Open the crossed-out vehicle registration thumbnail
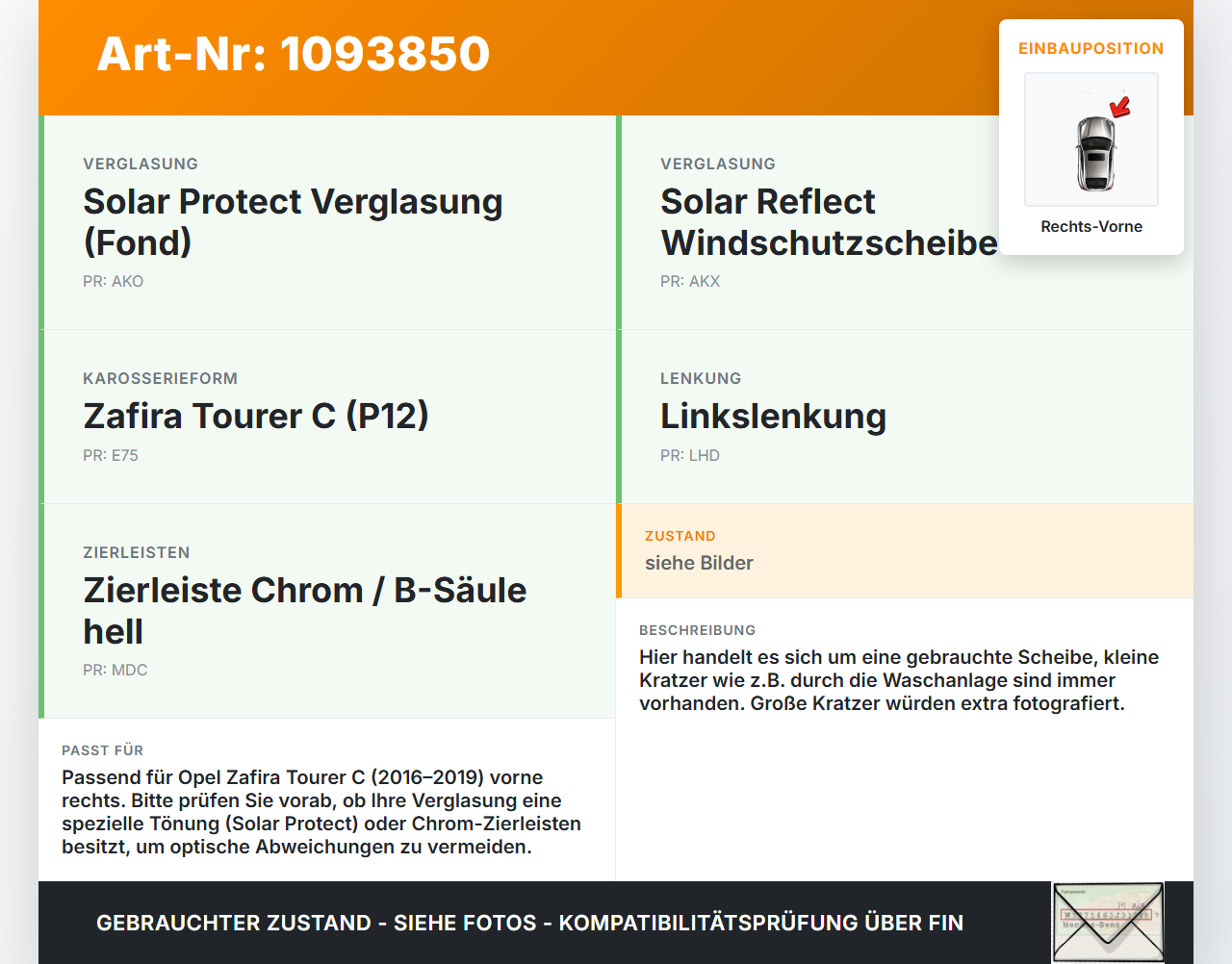1232x964 pixels. tap(1108, 923)
